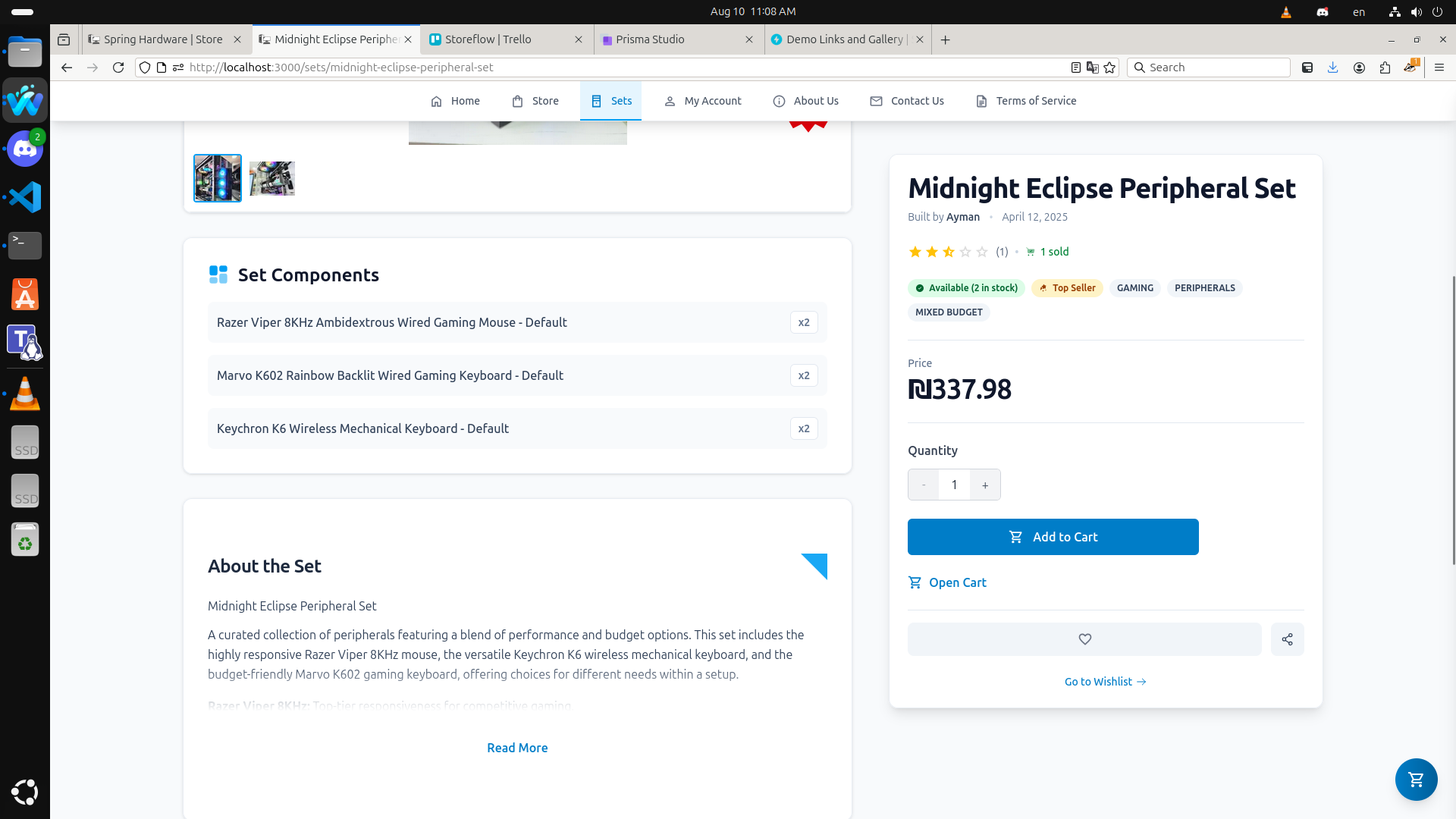The height and width of the screenshot is (819, 1456).
Task: Click the floating cart button
Action: coord(1416,779)
